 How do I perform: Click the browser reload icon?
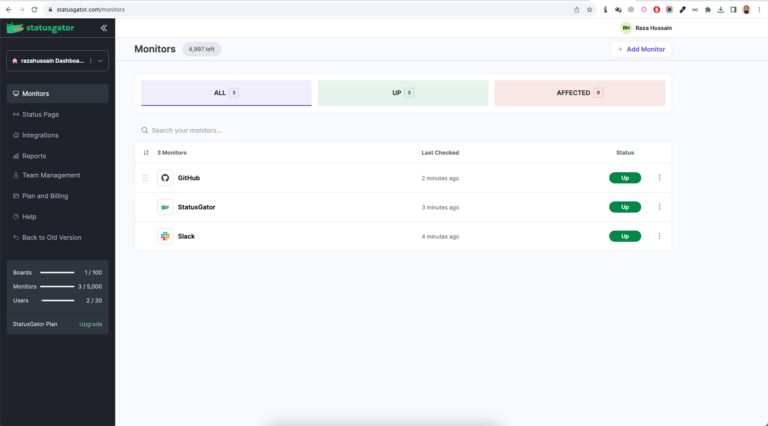tap(36, 9)
